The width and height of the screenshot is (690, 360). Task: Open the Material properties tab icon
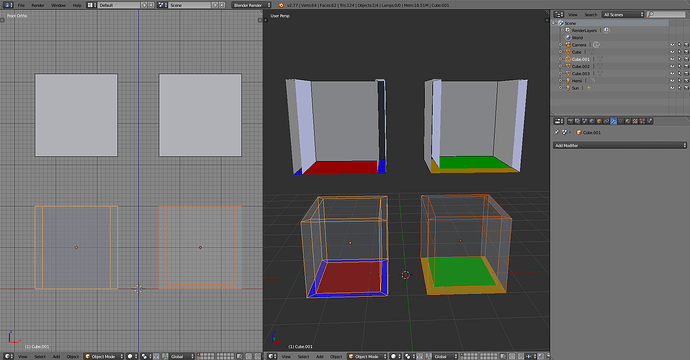tap(628, 121)
